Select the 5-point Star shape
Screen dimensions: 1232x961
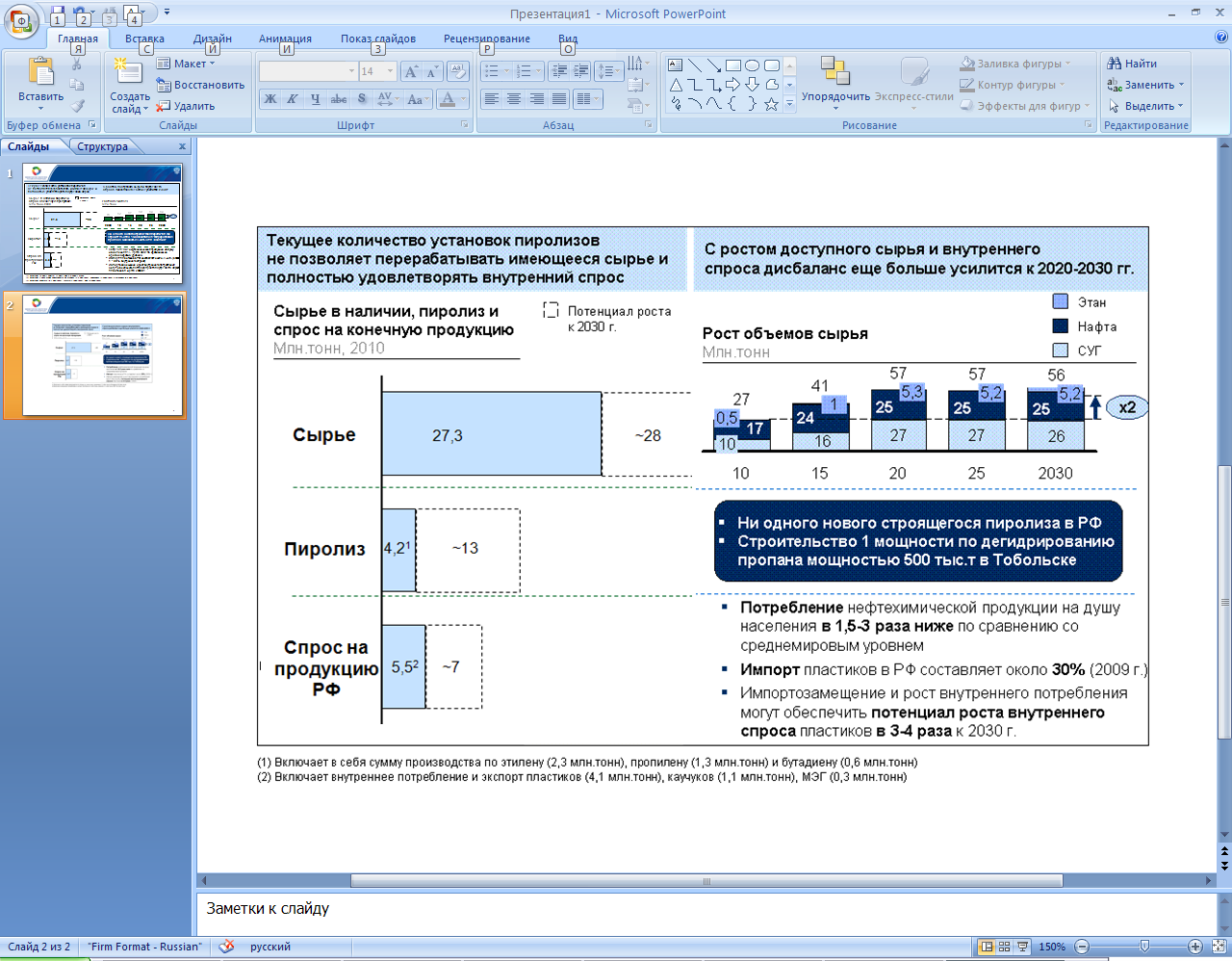[x=771, y=104]
